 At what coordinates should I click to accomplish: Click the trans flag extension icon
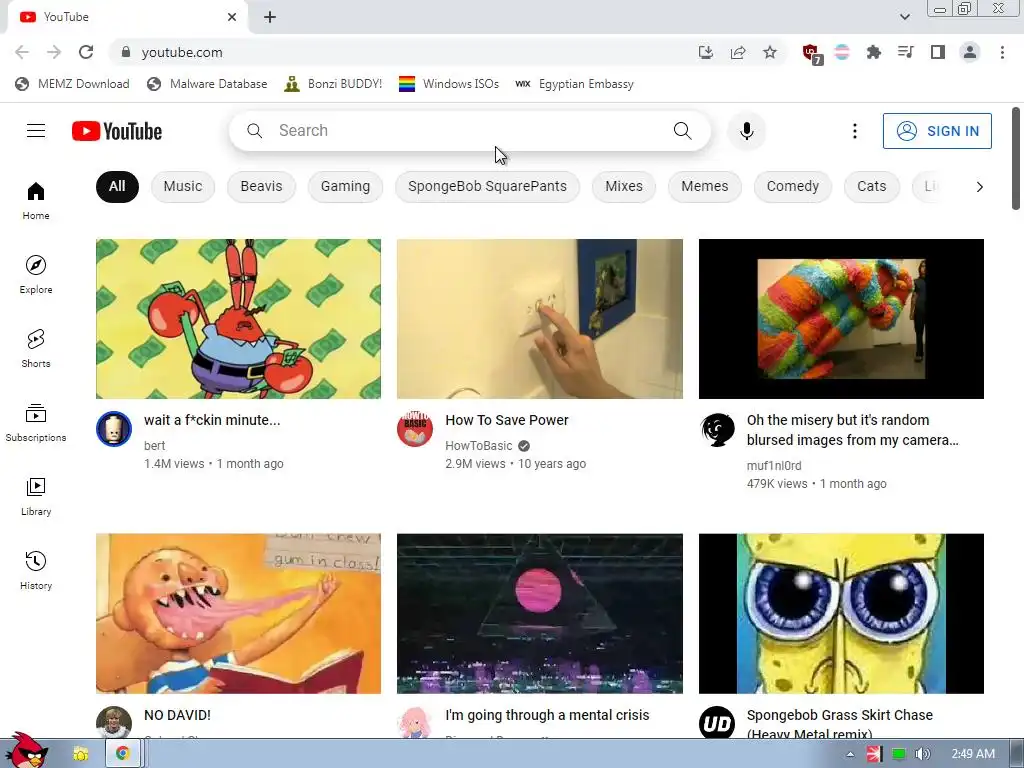click(842, 52)
